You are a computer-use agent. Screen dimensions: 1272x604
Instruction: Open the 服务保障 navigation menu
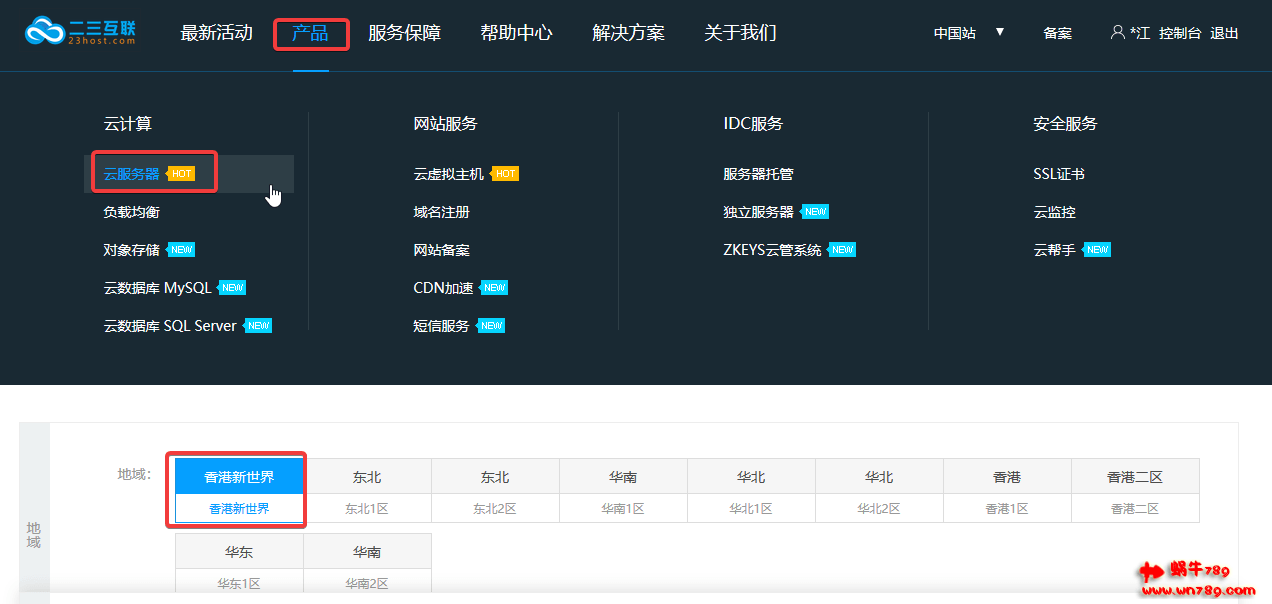[404, 33]
